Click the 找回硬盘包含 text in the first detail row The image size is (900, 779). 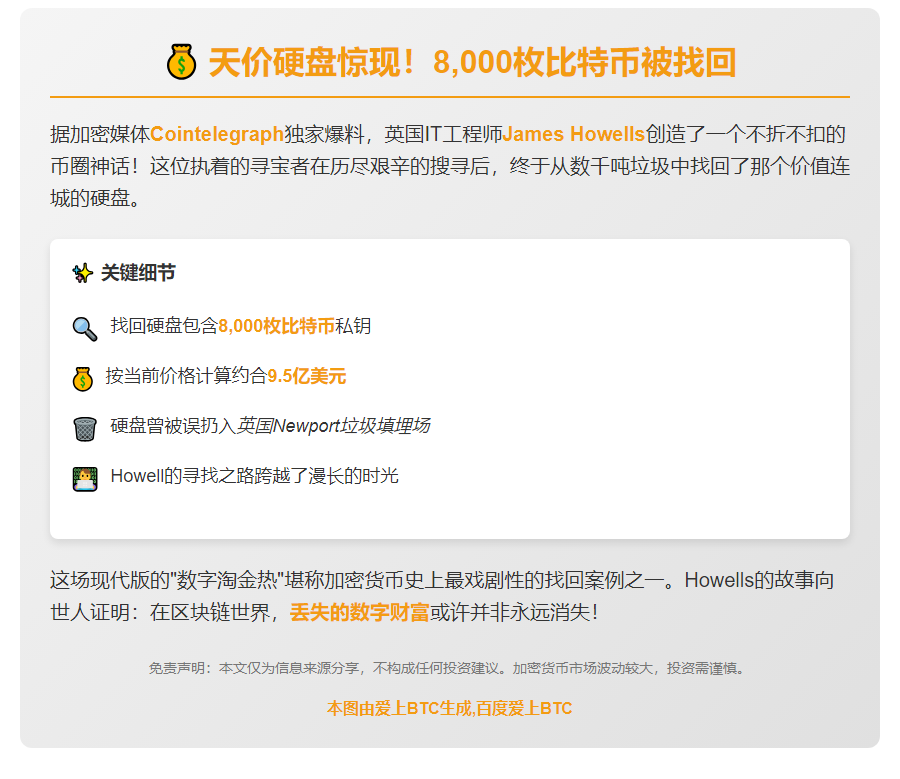[164, 326]
